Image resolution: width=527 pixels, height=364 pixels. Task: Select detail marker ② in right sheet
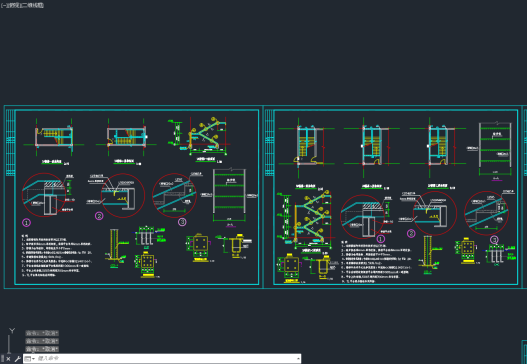pyautogui.click(x=411, y=234)
